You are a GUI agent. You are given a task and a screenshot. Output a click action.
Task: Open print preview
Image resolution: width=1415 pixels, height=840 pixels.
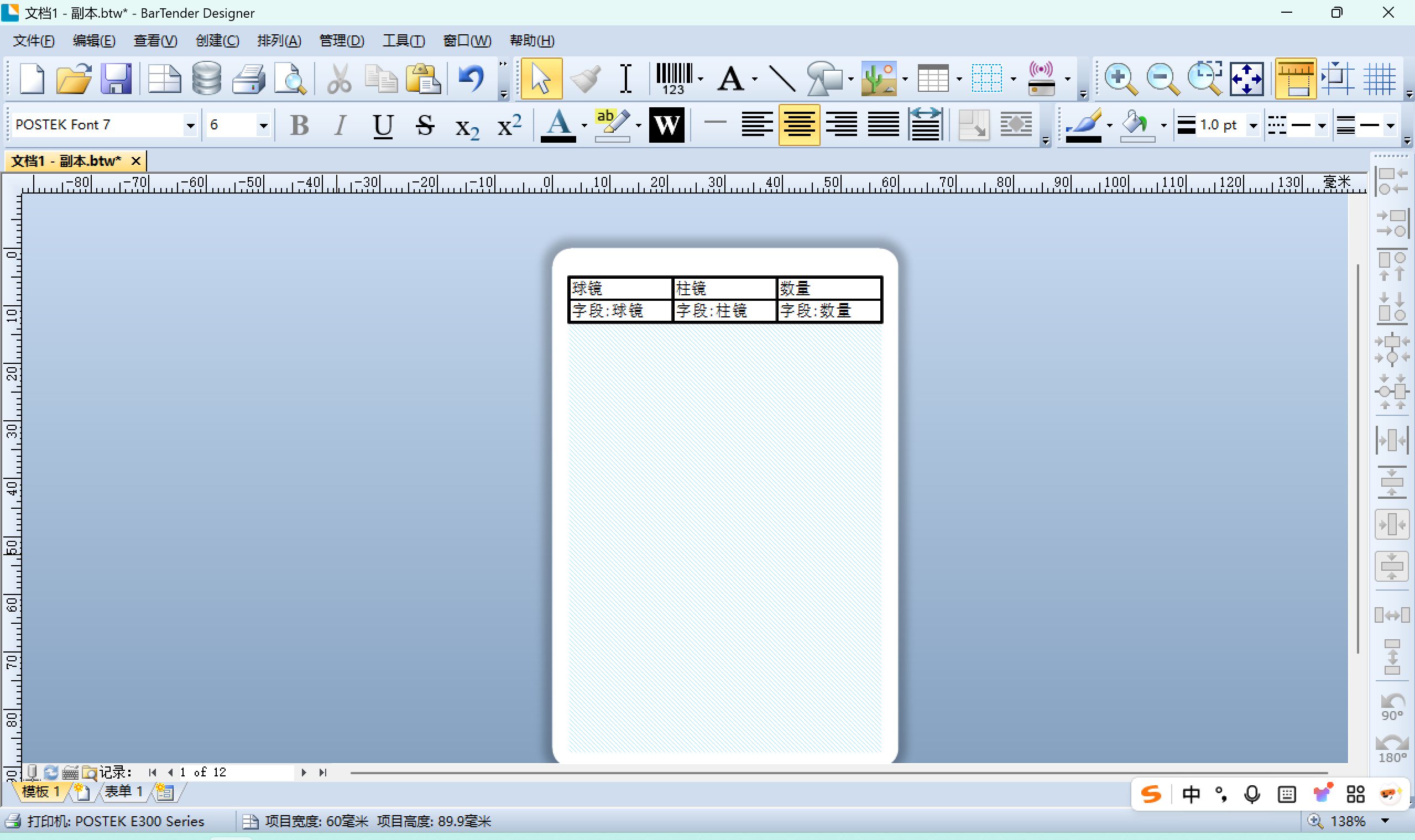[290, 78]
